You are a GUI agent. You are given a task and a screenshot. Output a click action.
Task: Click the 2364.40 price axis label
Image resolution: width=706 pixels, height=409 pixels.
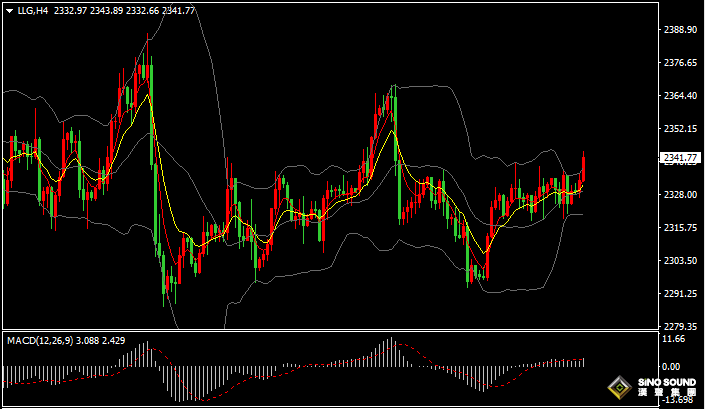pos(680,96)
